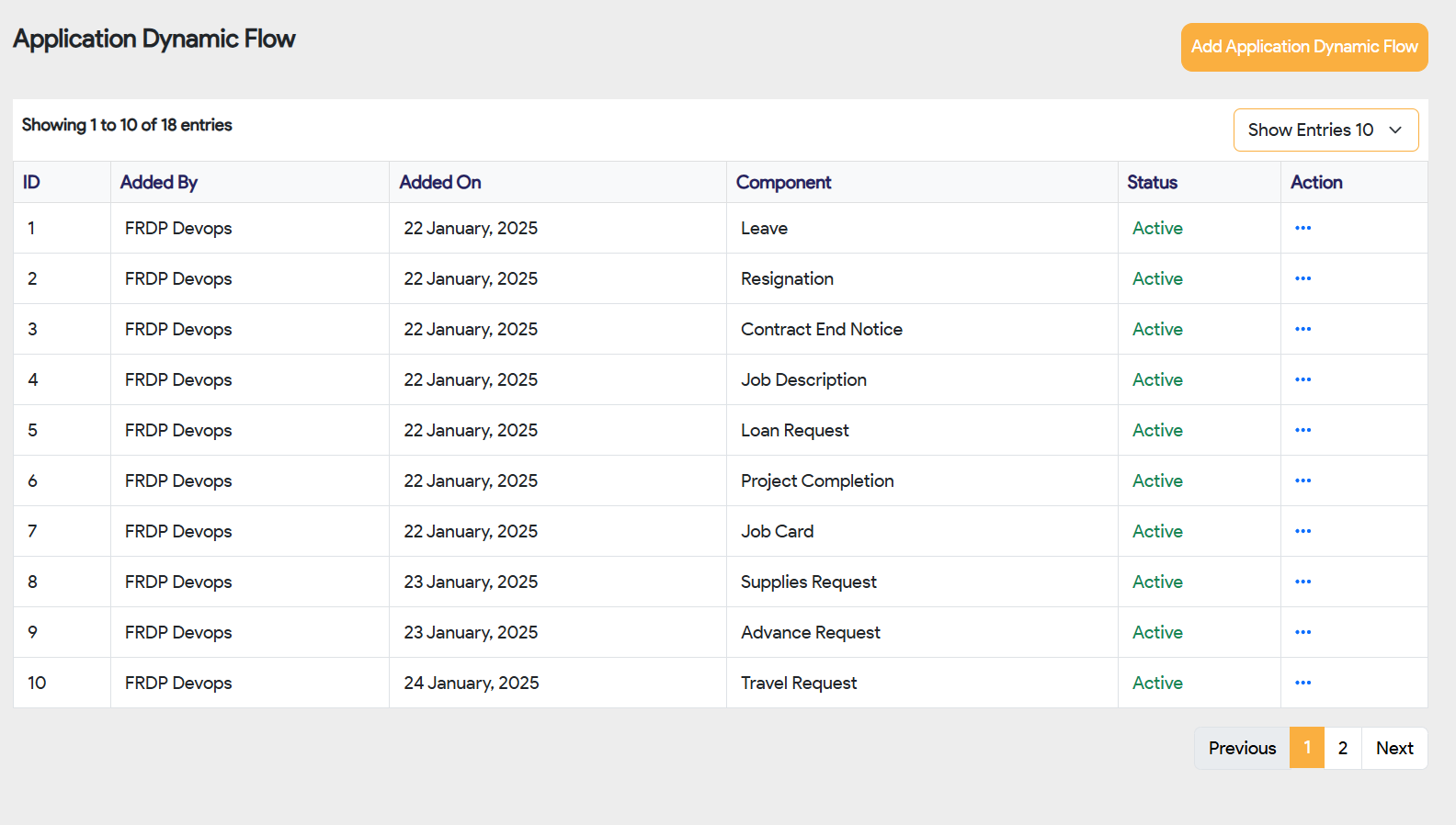The image size is (1456, 825).
Task: Switch to page 2 of results
Action: [1342, 748]
